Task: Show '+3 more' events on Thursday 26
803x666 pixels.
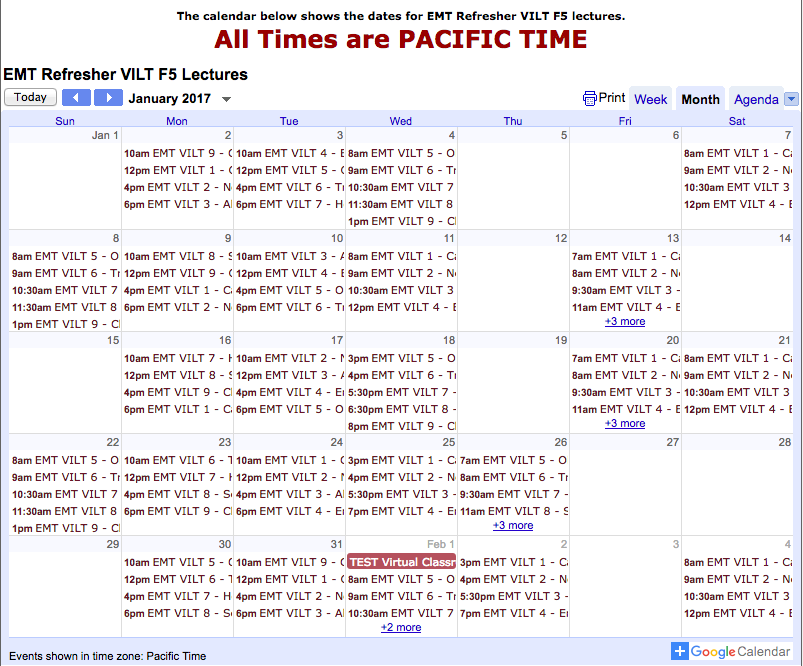Action: (513, 526)
